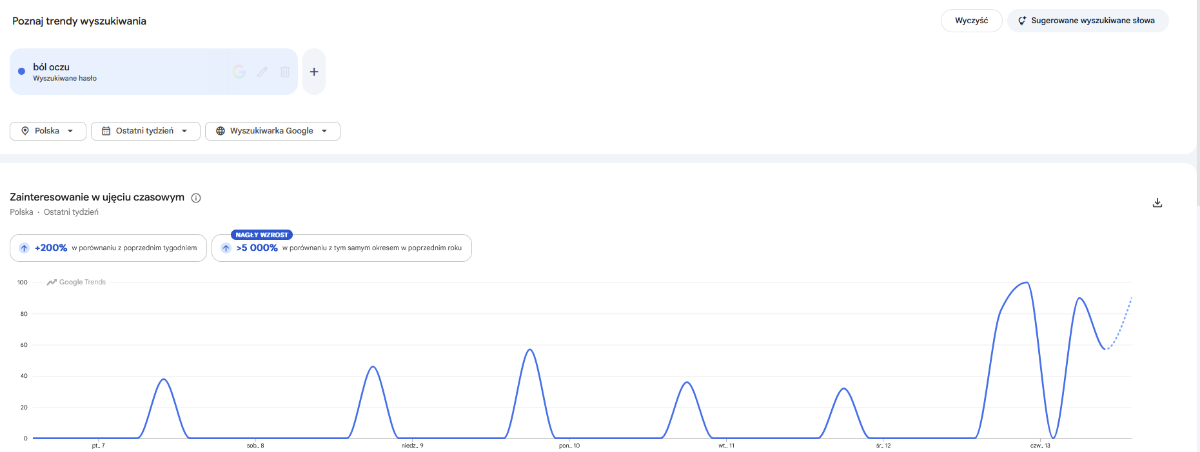Edit the 'ból oczu' search term pencil icon
1200x452 pixels.
(x=262, y=72)
